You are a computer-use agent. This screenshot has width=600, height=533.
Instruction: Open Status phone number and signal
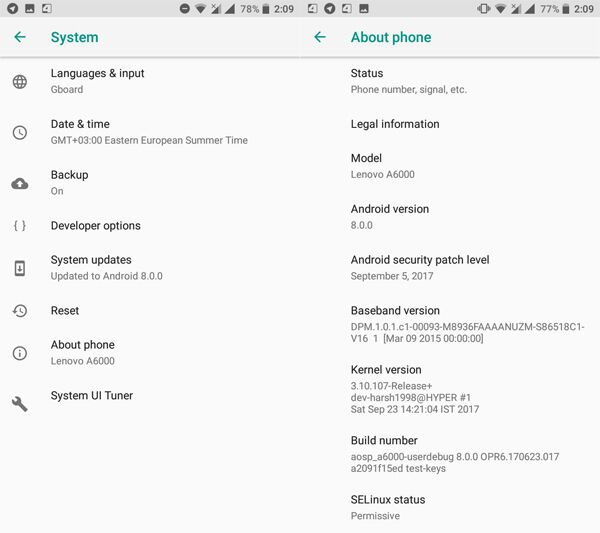(x=450, y=81)
